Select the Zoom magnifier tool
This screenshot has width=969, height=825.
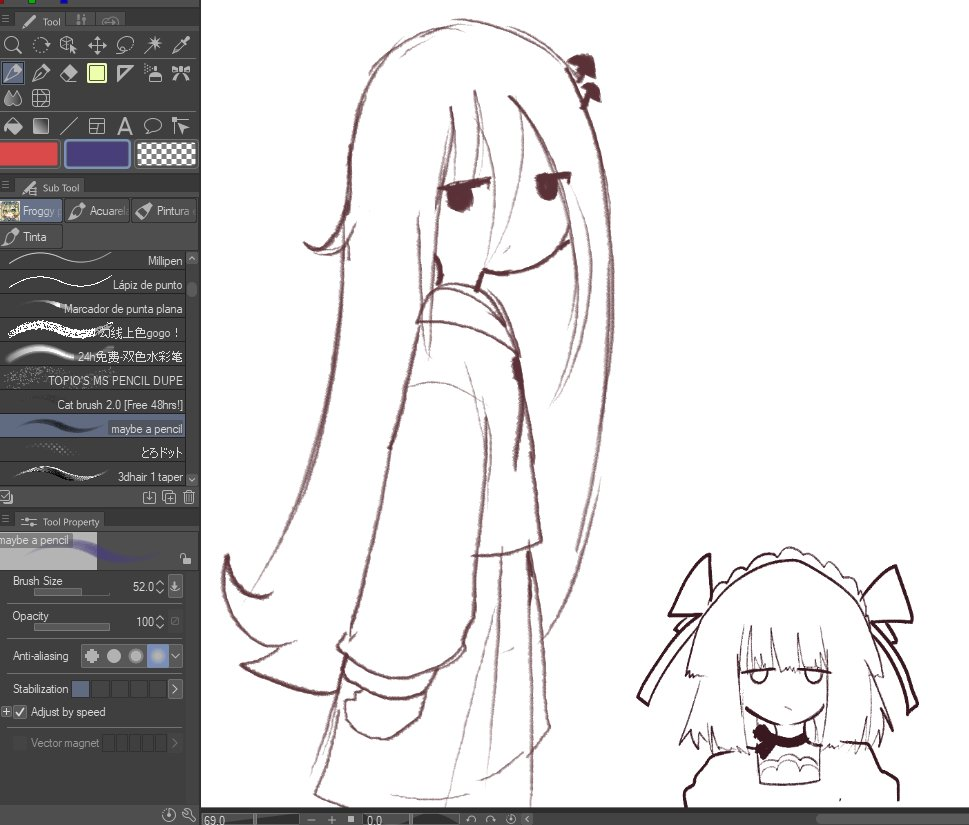[13, 44]
